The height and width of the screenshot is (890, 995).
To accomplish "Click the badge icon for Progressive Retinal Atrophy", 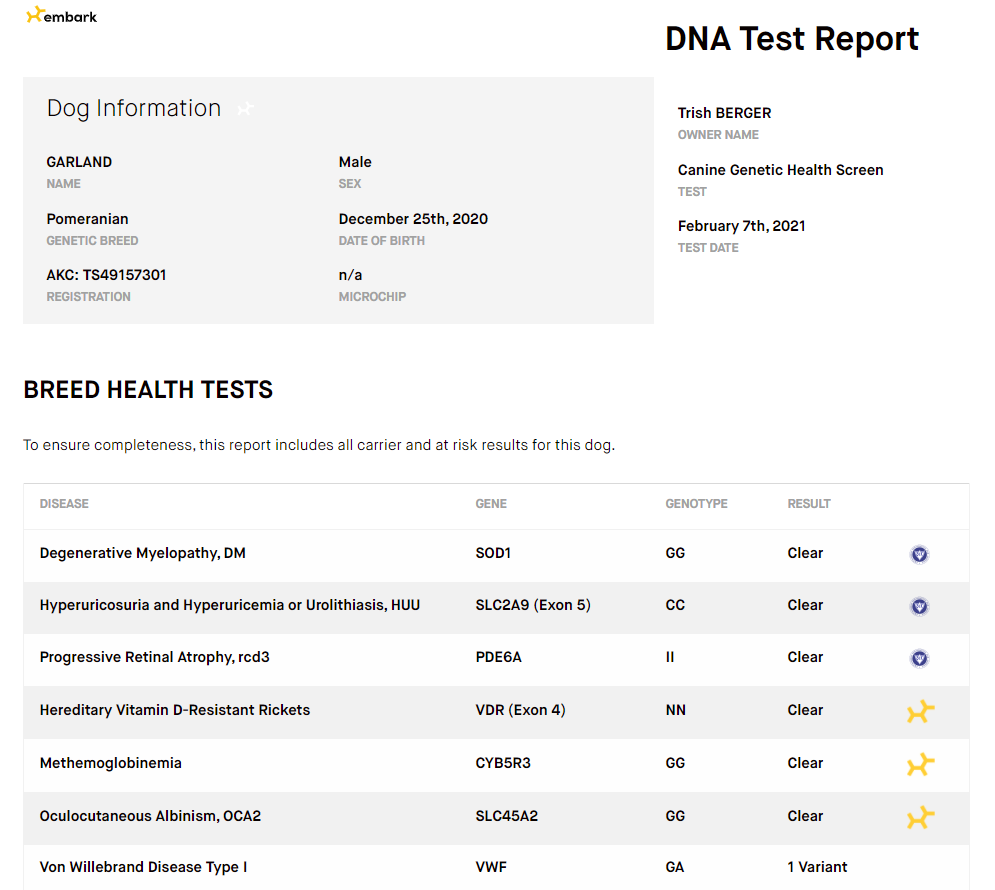I will (919, 658).
